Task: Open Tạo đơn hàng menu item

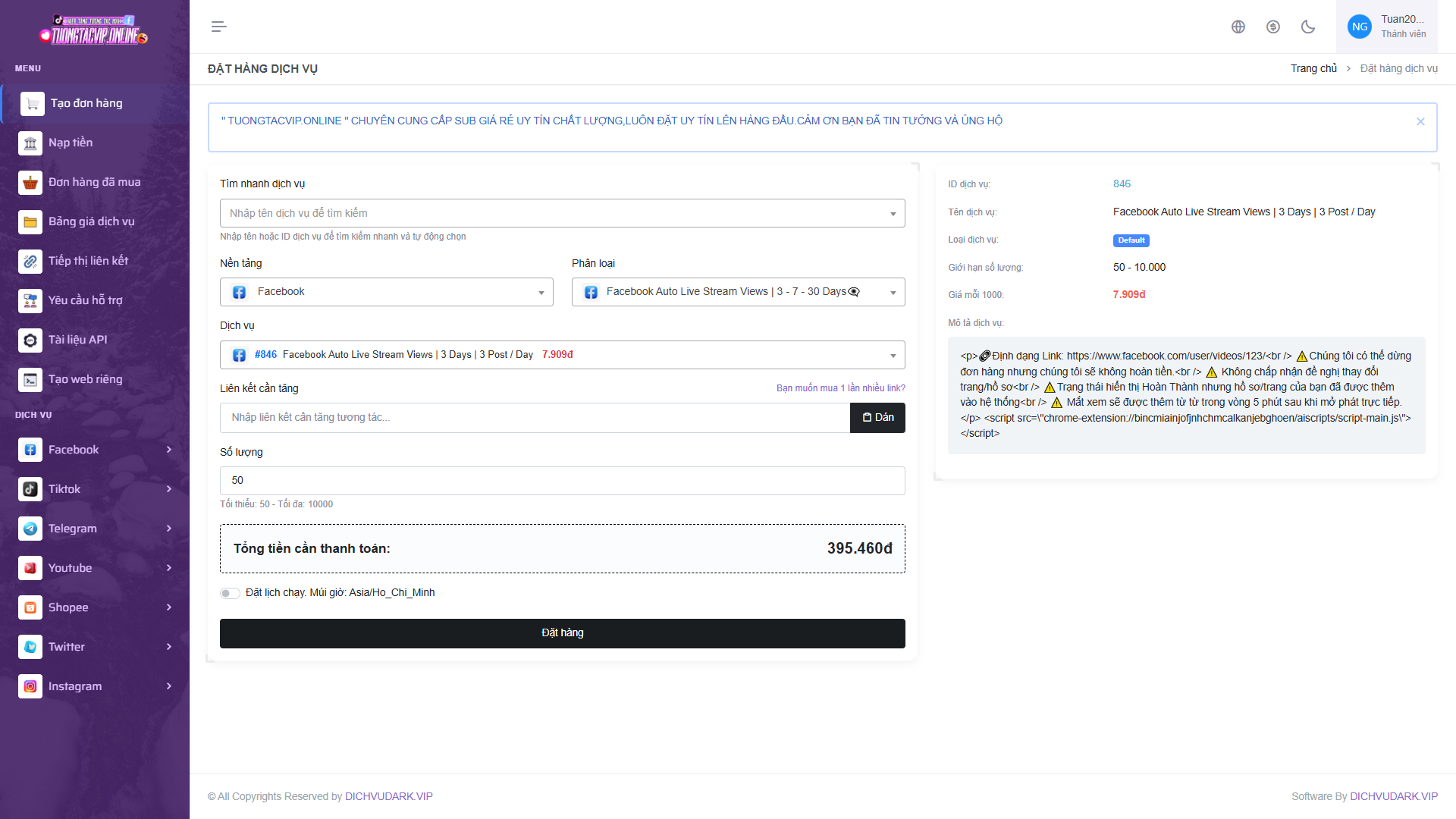Action: (95, 104)
